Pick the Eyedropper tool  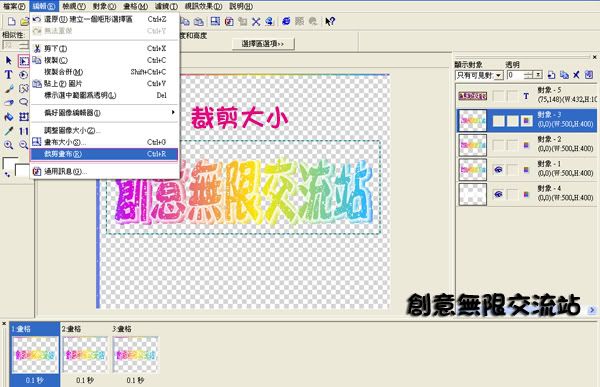click(8, 131)
